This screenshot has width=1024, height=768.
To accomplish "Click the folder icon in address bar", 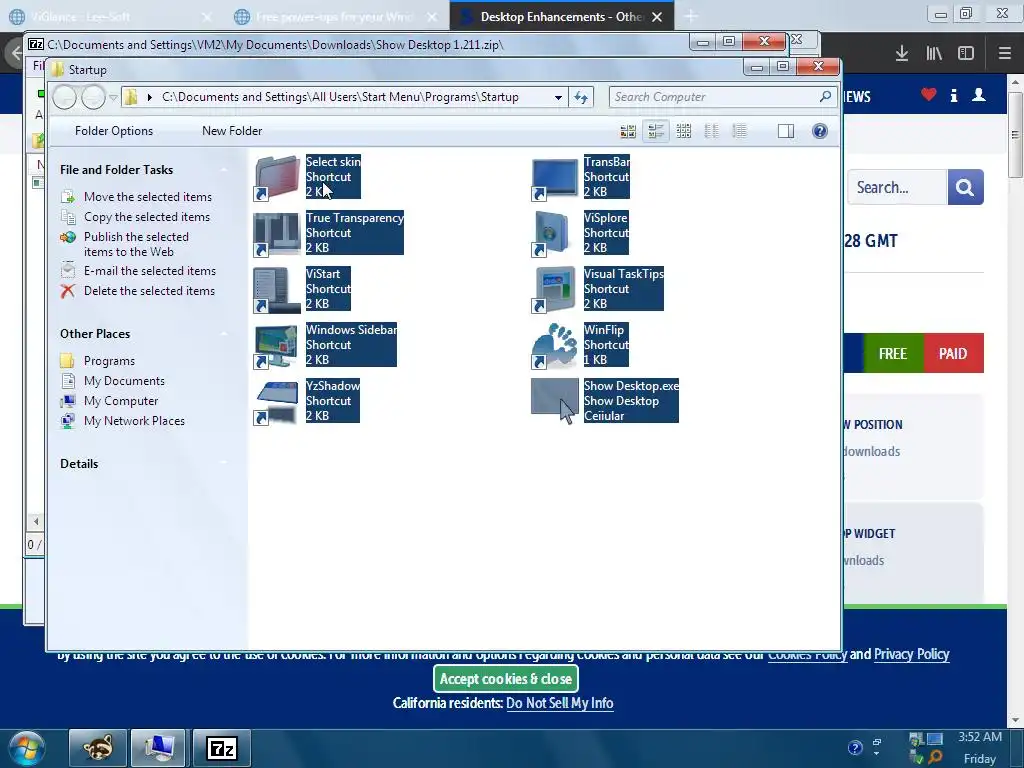I will (131, 97).
